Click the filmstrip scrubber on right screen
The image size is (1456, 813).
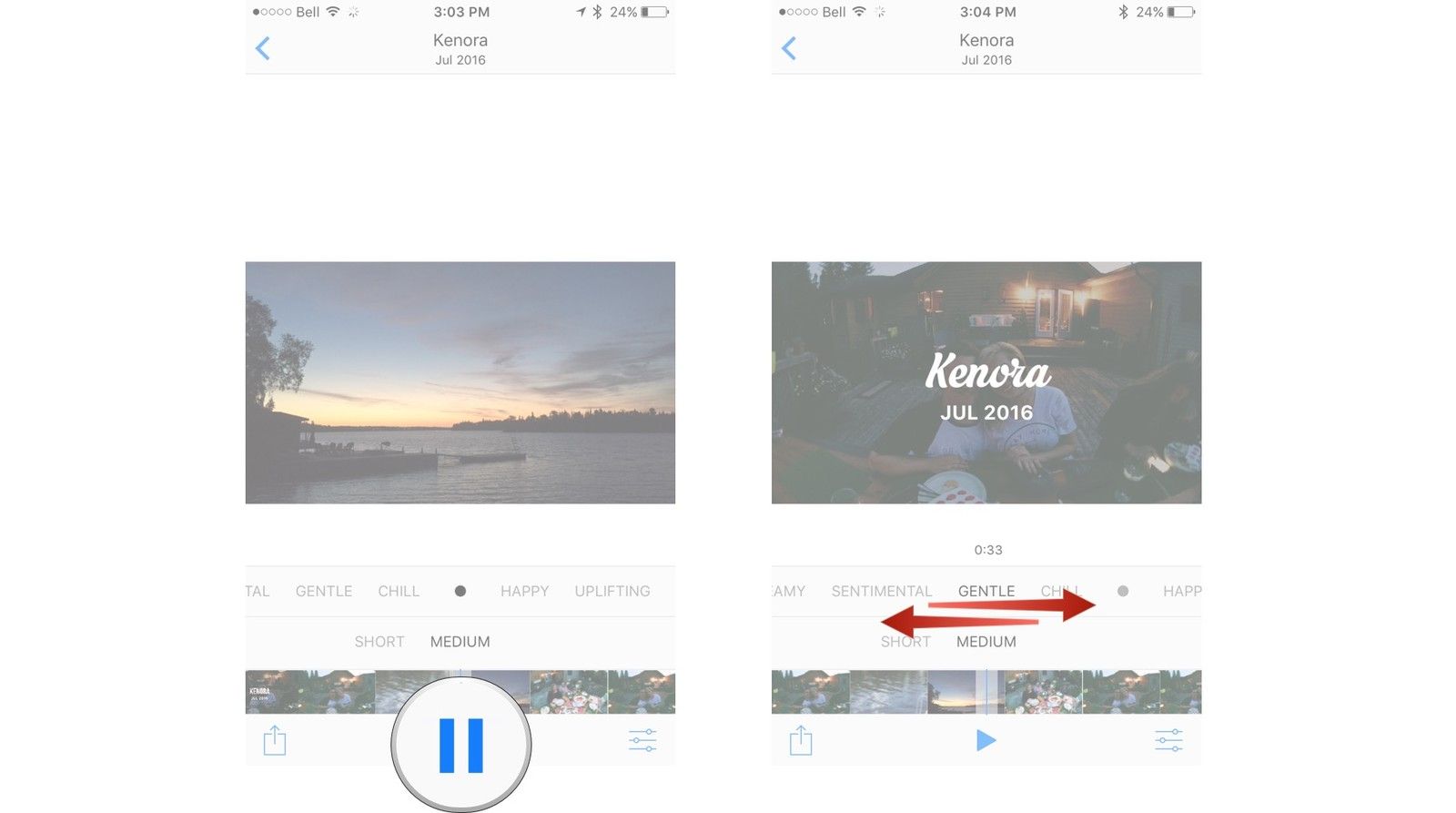coord(986,692)
